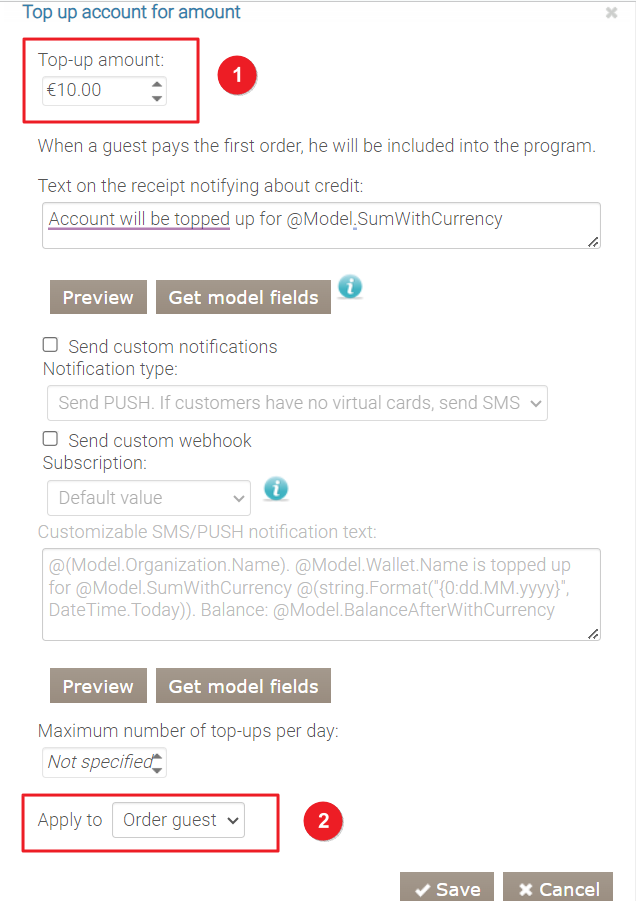Click the lower Get model fields button
Screen dimensions: 636x901
click(243, 686)
